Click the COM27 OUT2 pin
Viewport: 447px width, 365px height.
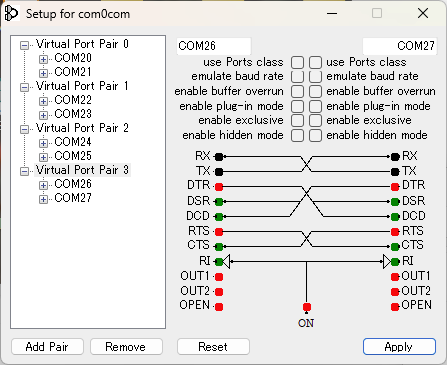point(395,292)
